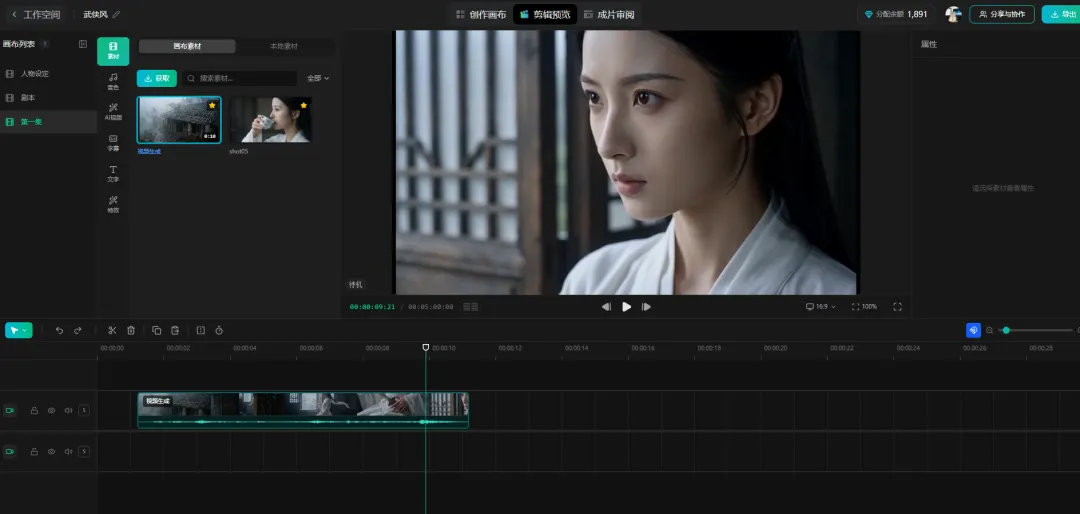Open 人物设定 in the canvas list
Image resolution: width=1080 pixels, height=514 pixels.
pyautogui.click(x=48, y=74)
